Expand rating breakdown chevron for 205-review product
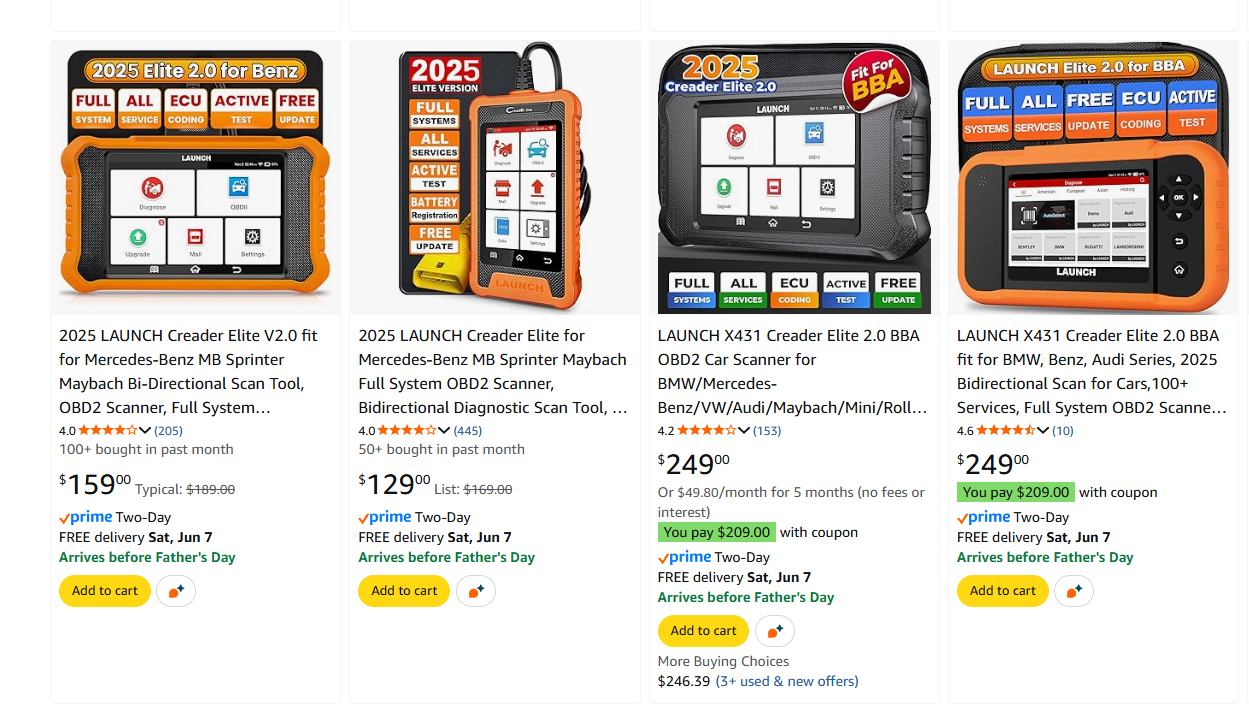 pyautogui.click(x=146, y=431)
